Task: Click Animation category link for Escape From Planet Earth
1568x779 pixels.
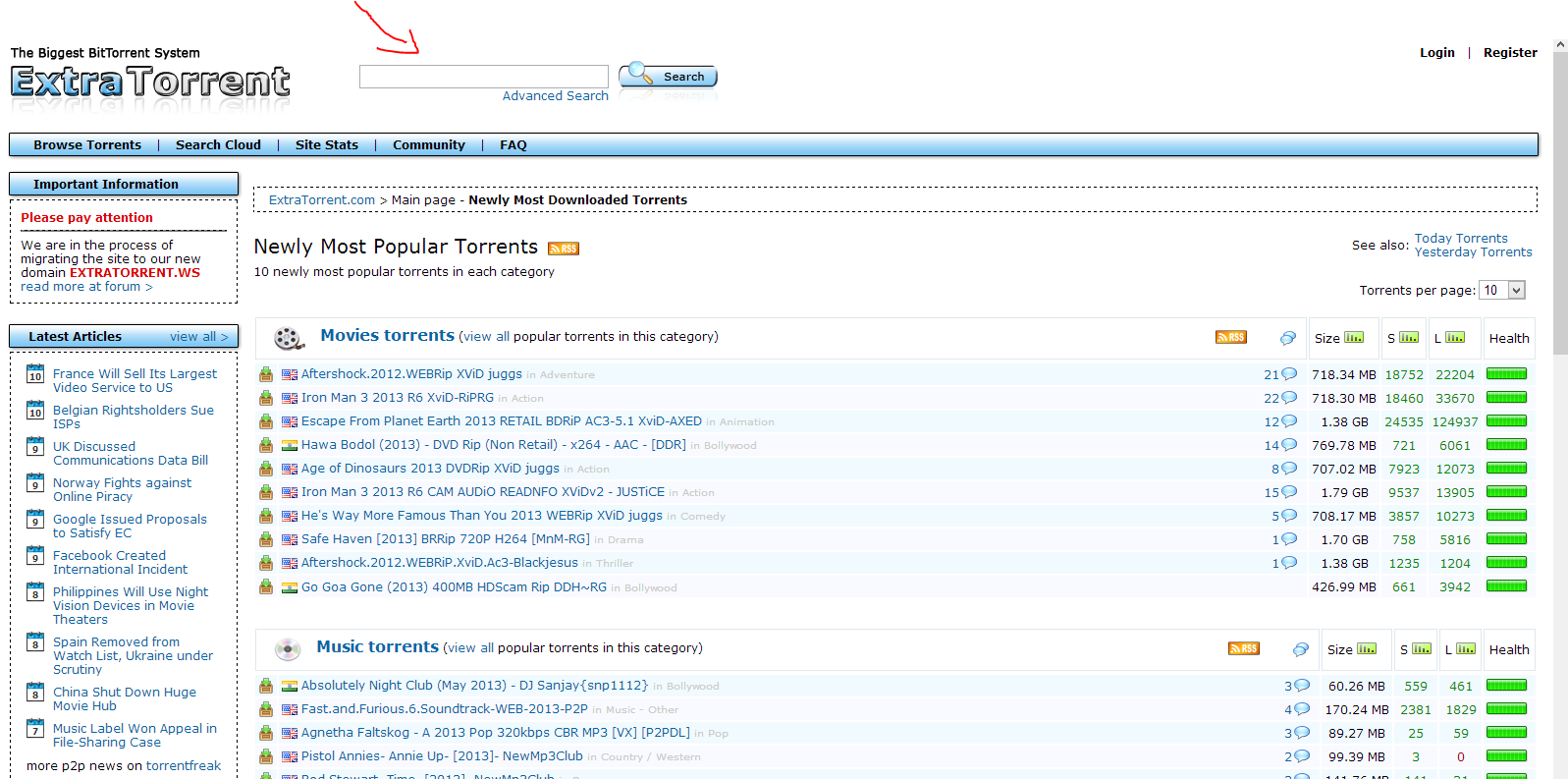Action: (746, 422)
